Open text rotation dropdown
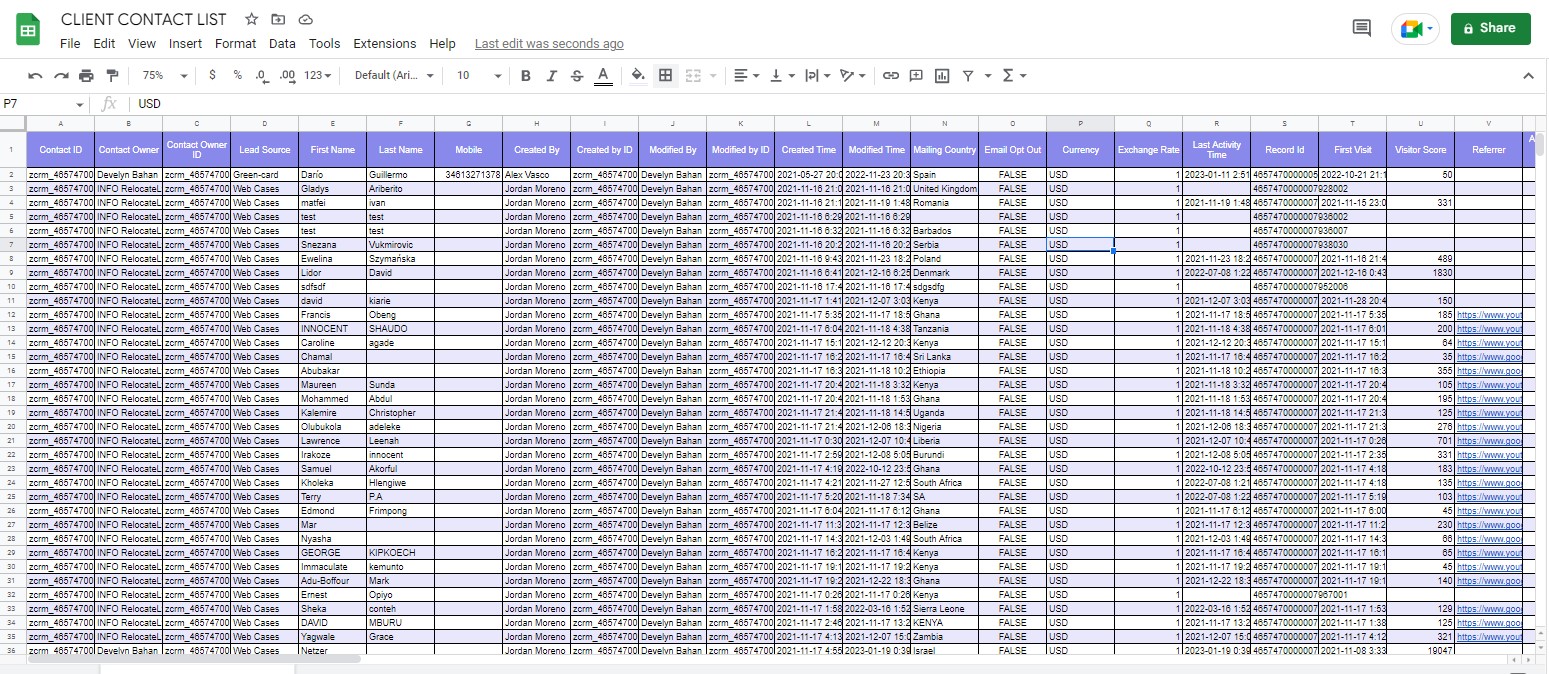Screen dimensions: 1549x674 [853, 76]
